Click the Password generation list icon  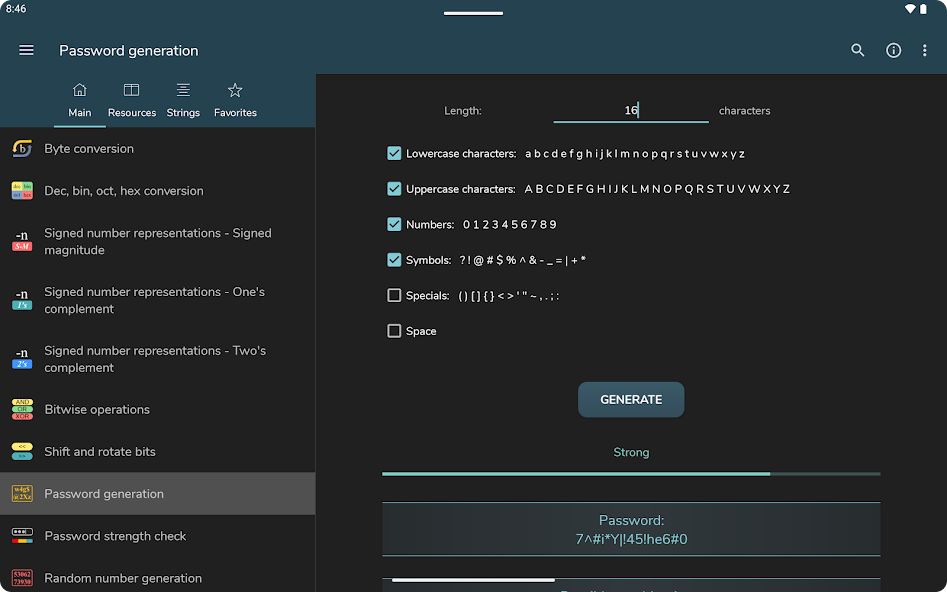tap(22, 494)
